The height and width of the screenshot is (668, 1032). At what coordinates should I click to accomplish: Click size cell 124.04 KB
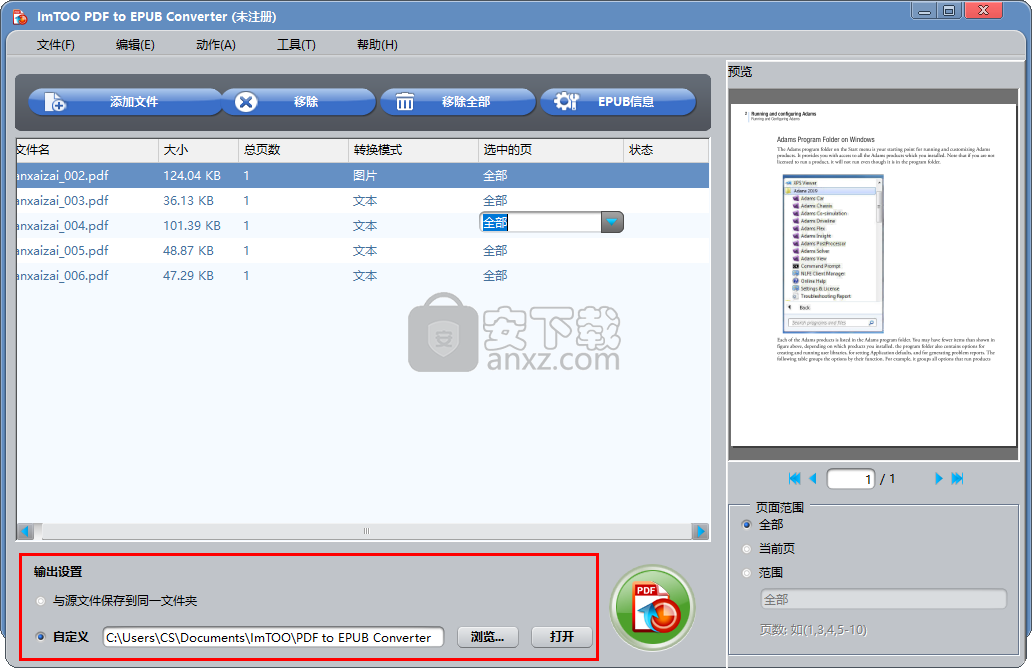[192, 176]
